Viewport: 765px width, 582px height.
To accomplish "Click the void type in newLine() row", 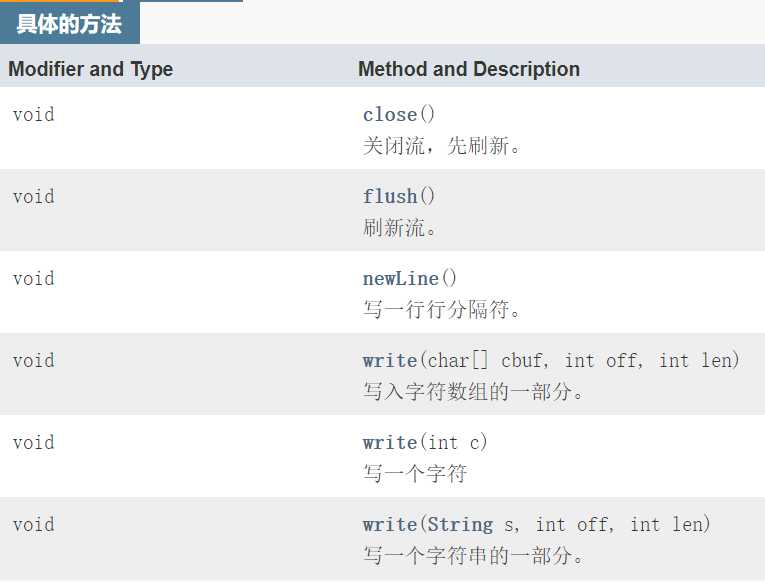I will pos(34,279).
